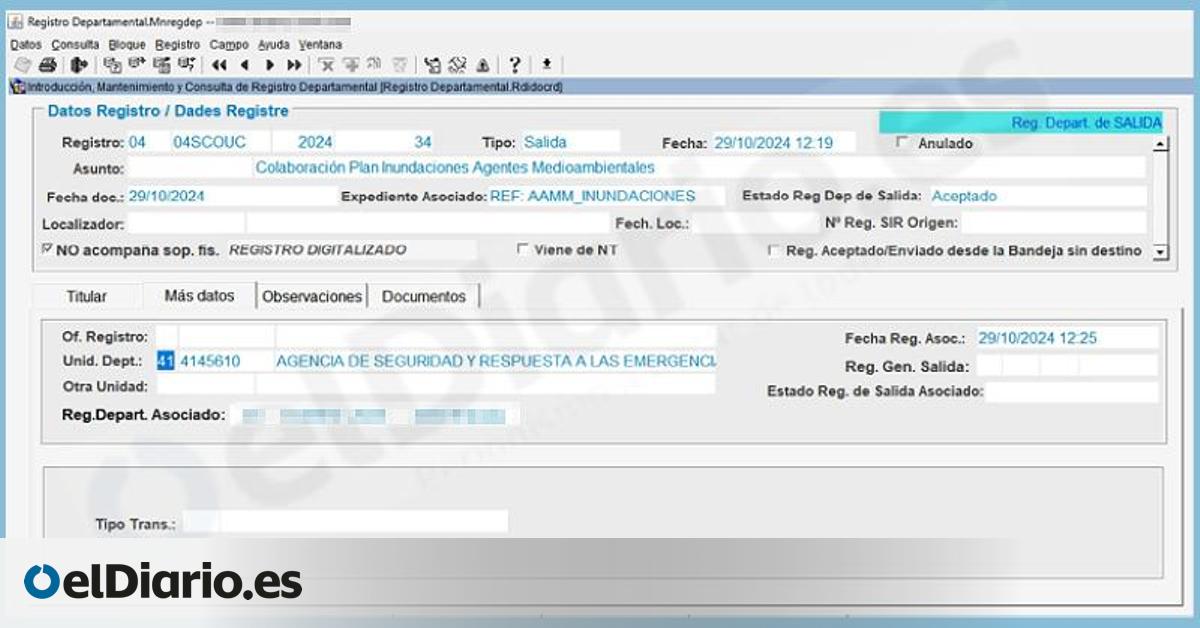This screenshot has height=628, width=1200.
Task: Click the print icon in toolbar
Action: pos(46,65)
